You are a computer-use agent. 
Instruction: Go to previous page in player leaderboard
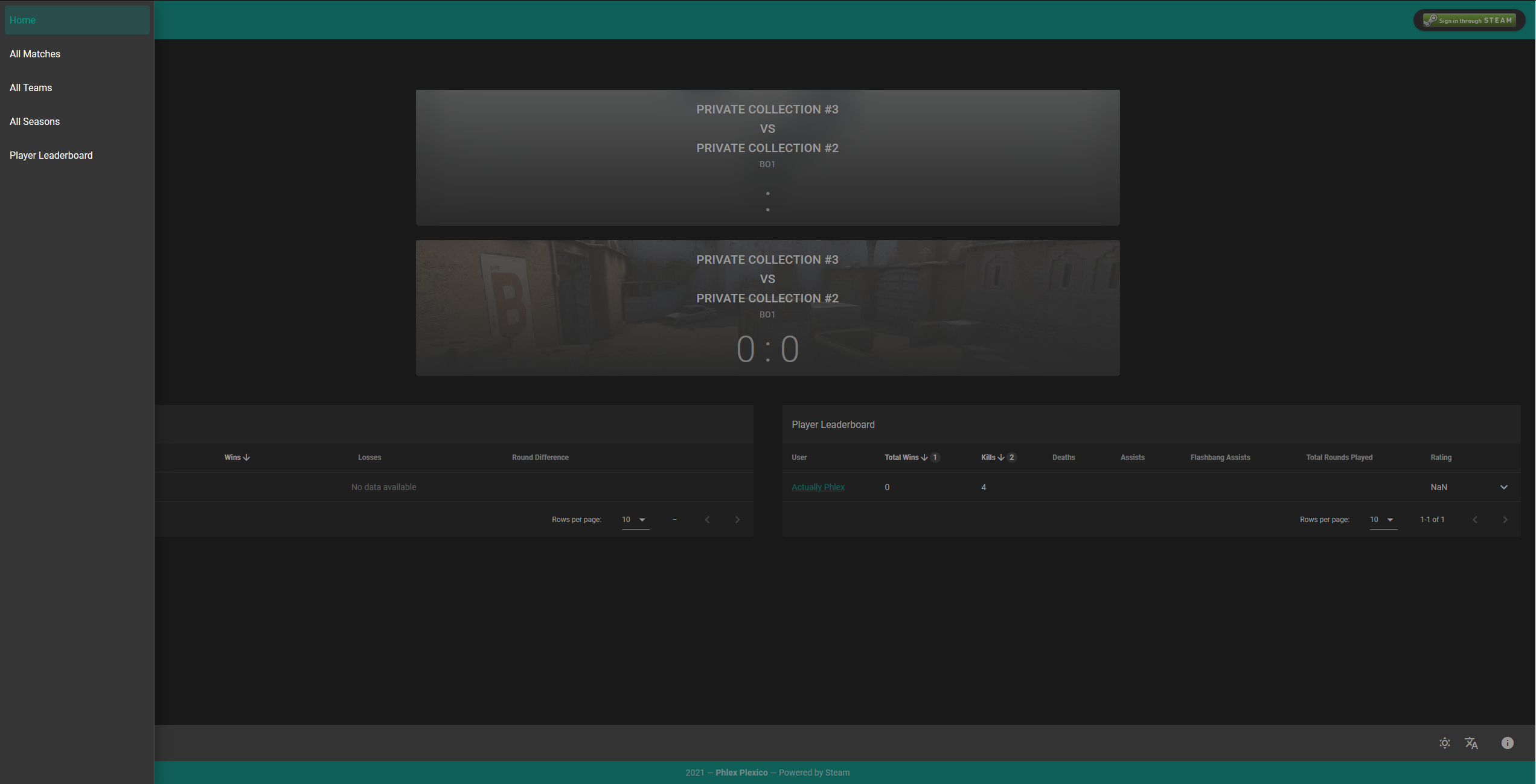(1474, 520)
